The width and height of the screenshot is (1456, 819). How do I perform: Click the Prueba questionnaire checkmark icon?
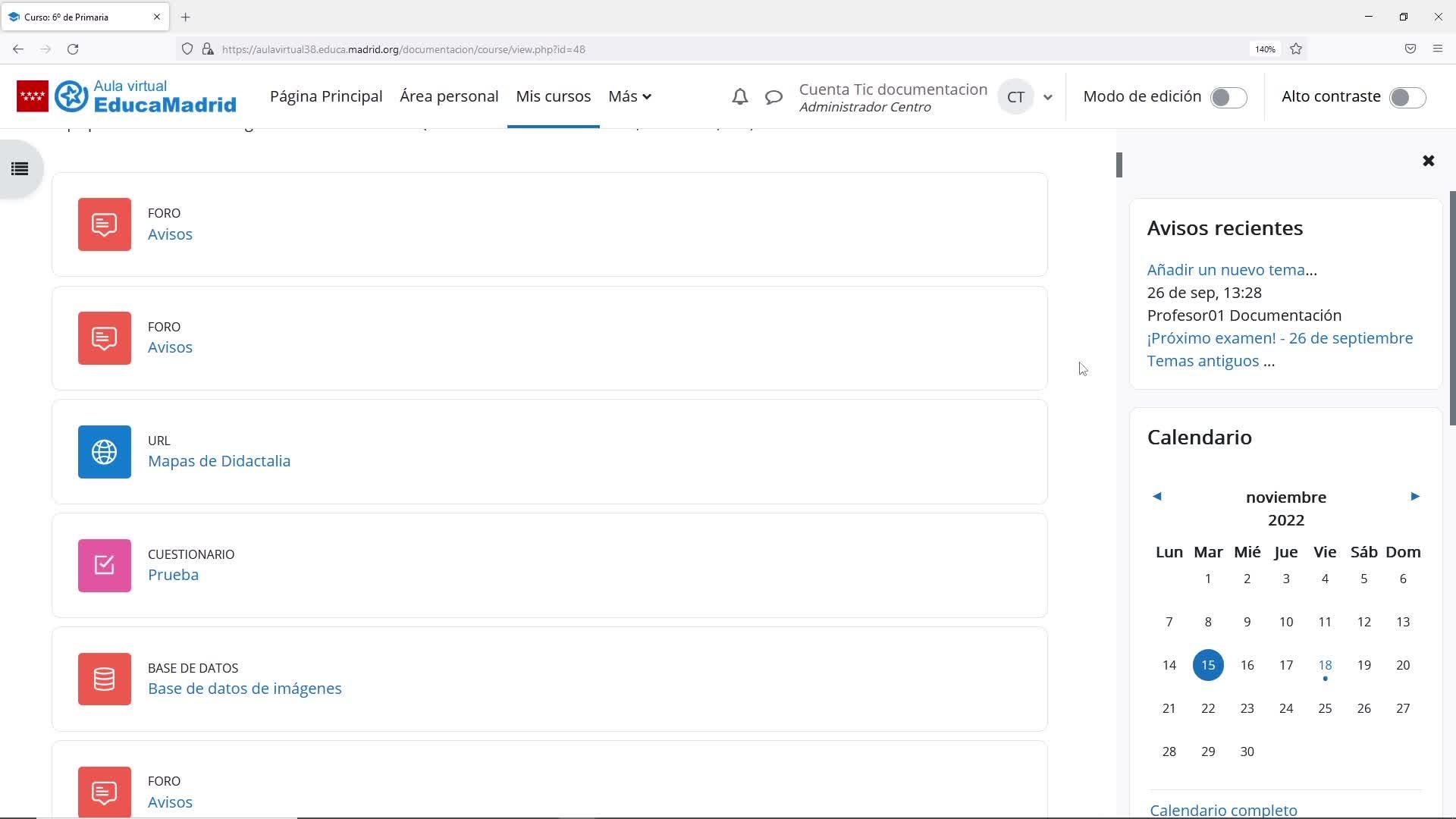tap(105, 566)
